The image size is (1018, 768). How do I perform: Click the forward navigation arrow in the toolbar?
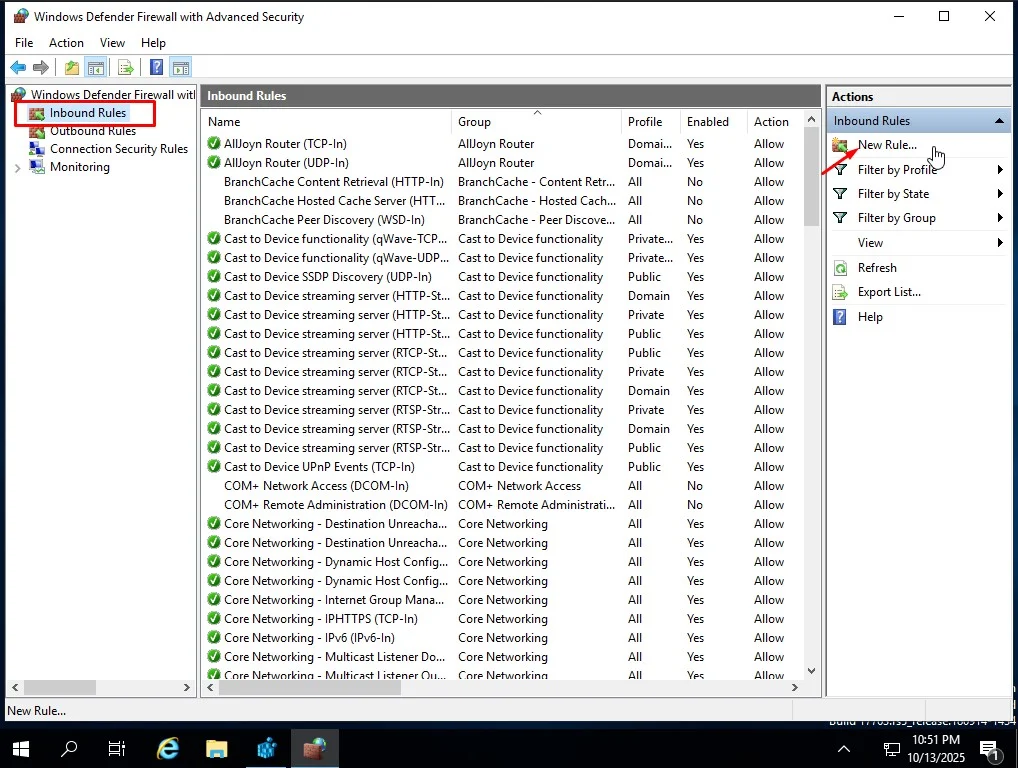(40, 67)
